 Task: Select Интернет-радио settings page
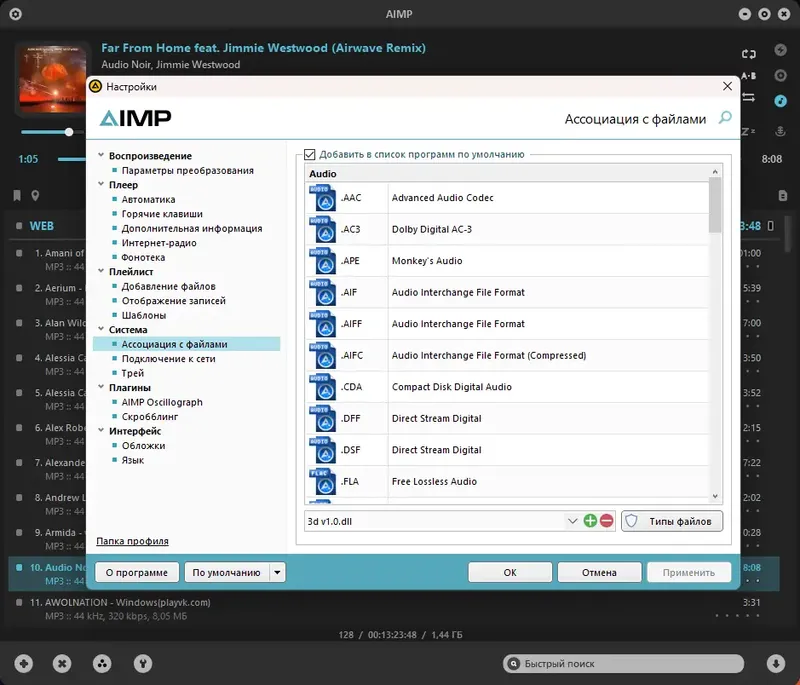[159, 243]
